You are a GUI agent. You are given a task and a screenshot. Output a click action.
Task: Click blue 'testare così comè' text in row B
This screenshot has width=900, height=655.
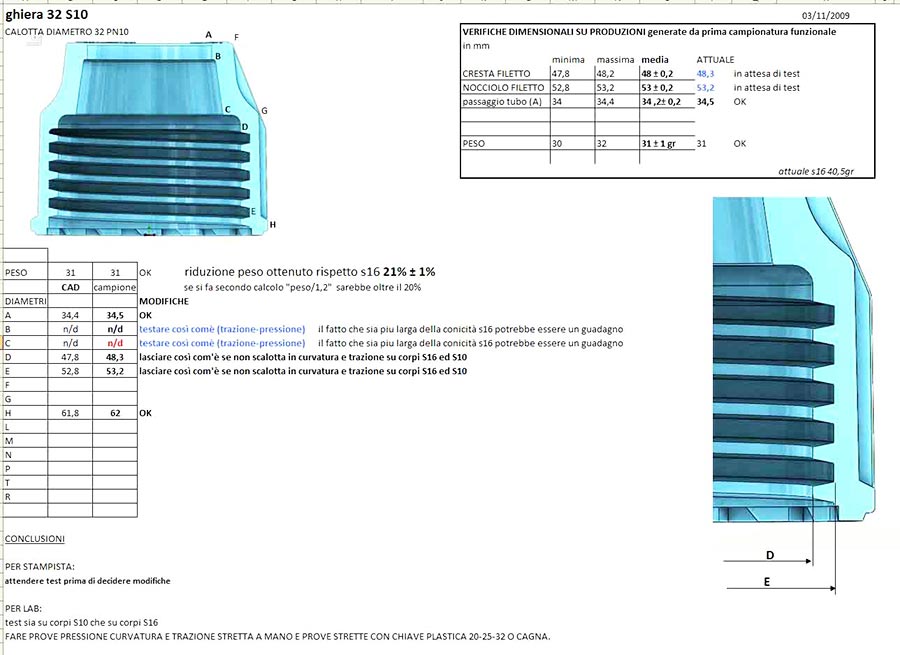[x=222, y=329]
